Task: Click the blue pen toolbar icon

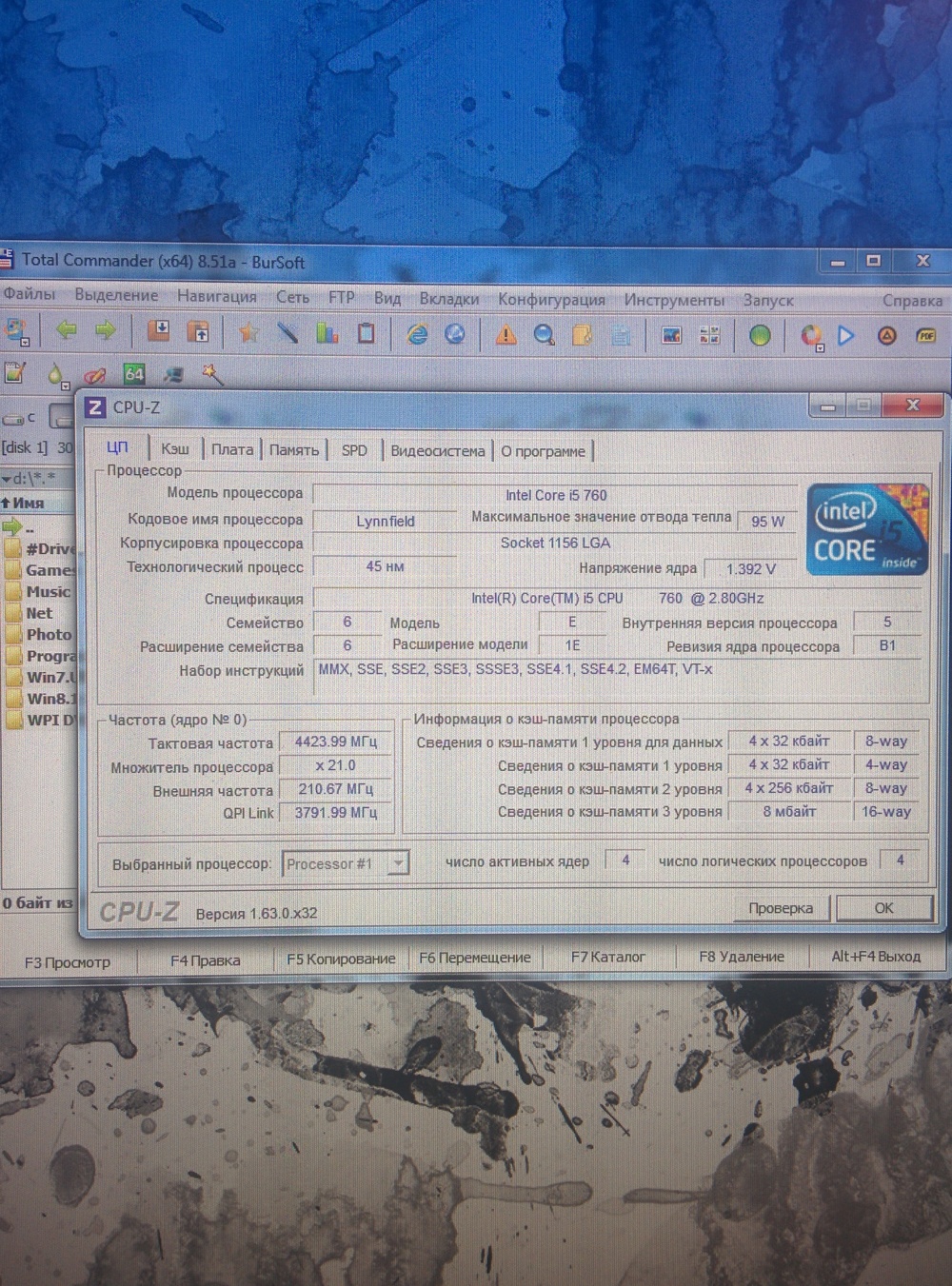Action: click(287, 332)
